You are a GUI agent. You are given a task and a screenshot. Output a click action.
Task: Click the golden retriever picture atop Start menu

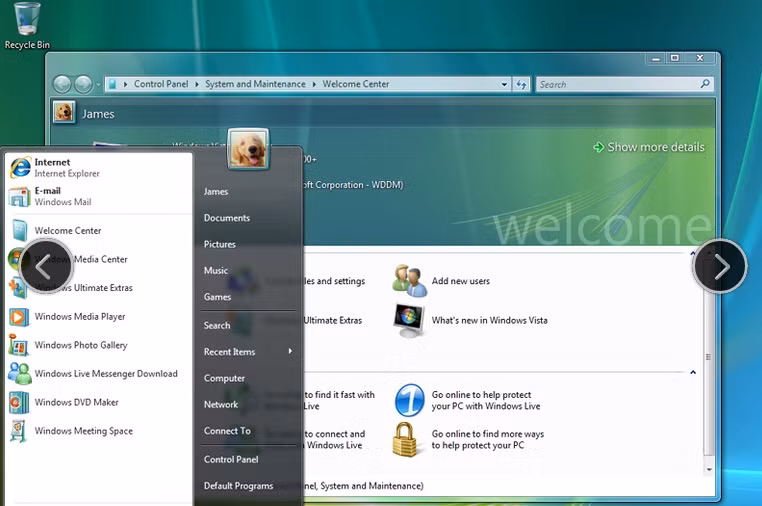[x=248, y=149]
